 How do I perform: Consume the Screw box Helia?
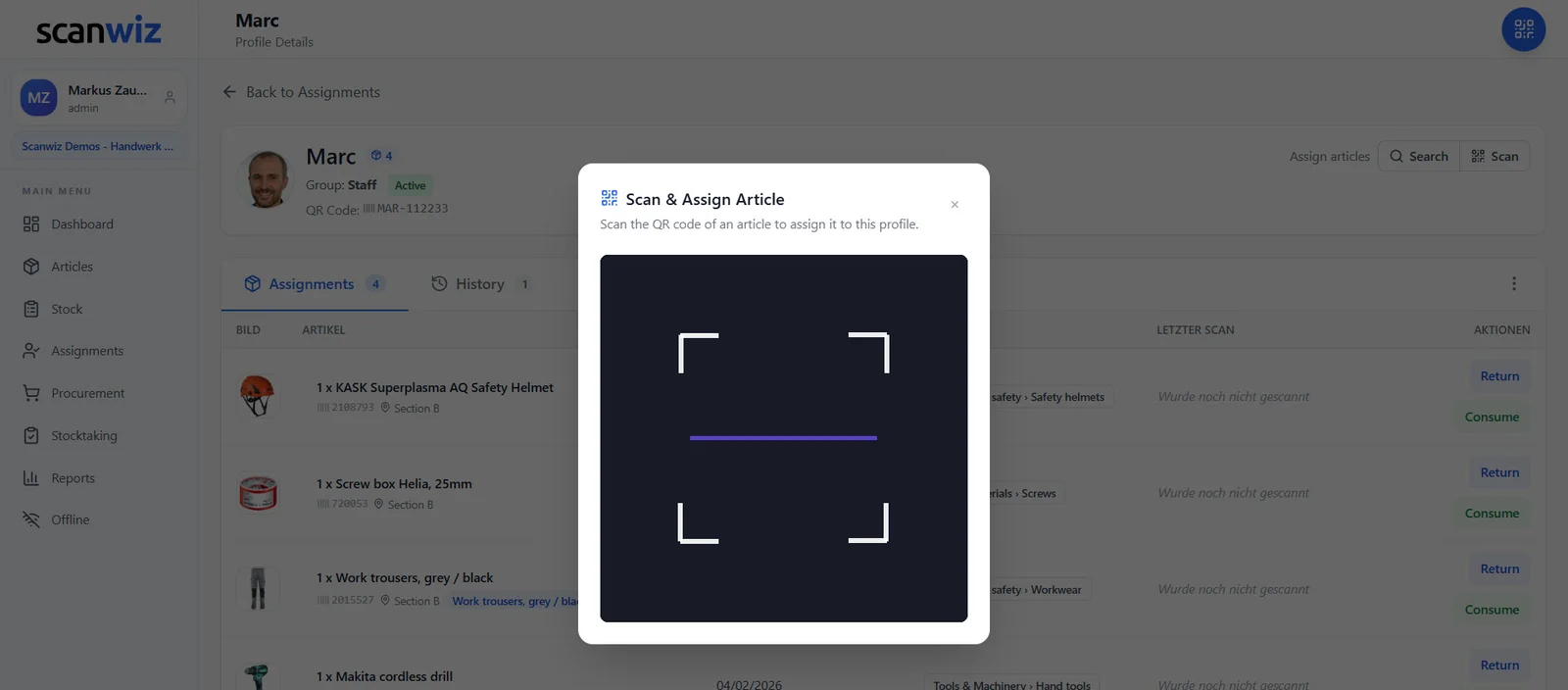coord(1492,514)
